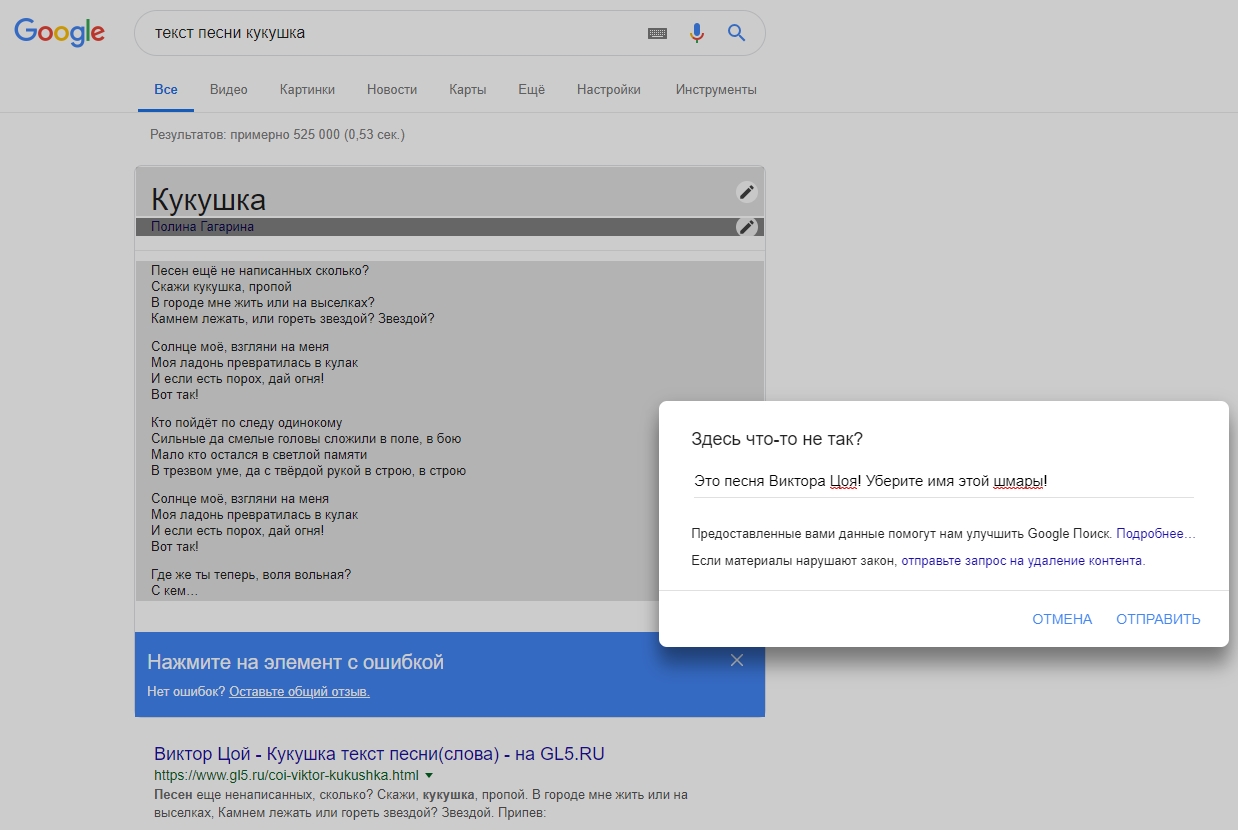This screenshot has height=830, width=1238.
Task: Switch to the Видео tab
Action: coord(229,89)
